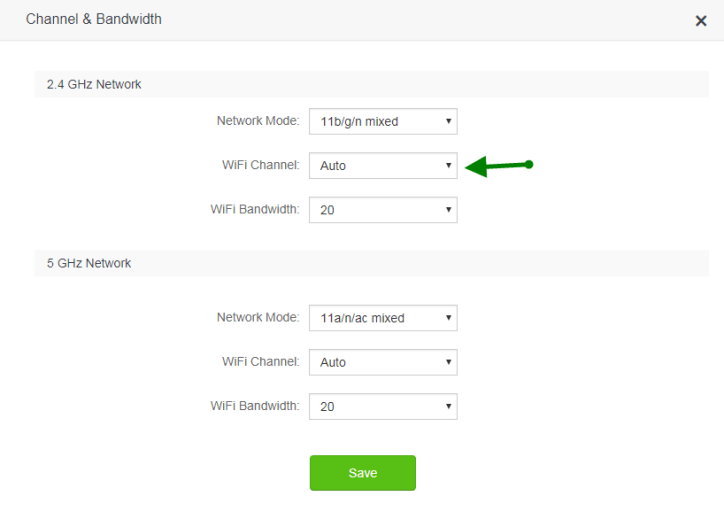Click the green arrow pointing at WiFi Channel
The height and width of the screenshot is (519, 724).
(x=499, y=166)
